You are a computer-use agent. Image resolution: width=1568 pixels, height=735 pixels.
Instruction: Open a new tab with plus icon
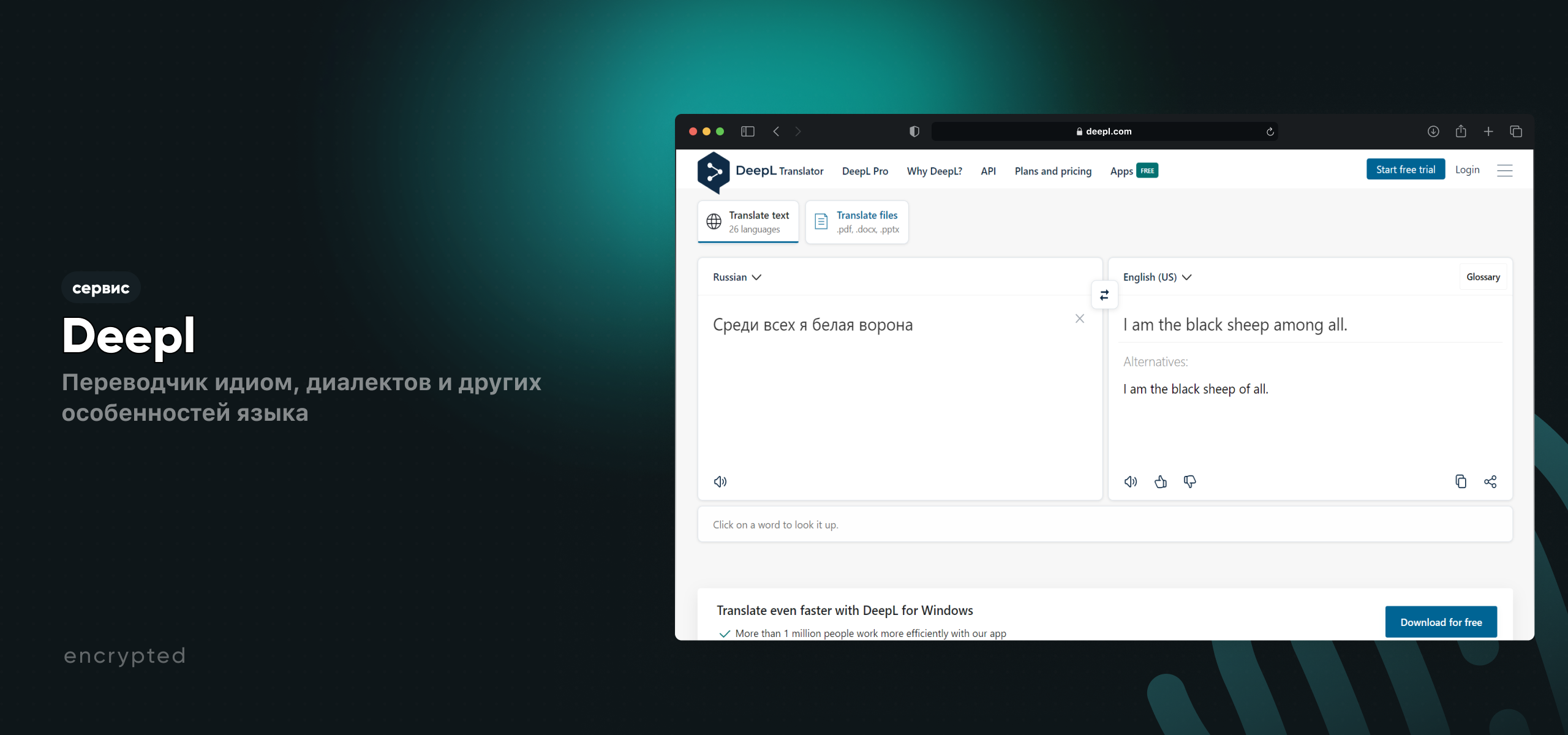[x=1488, y=131]
